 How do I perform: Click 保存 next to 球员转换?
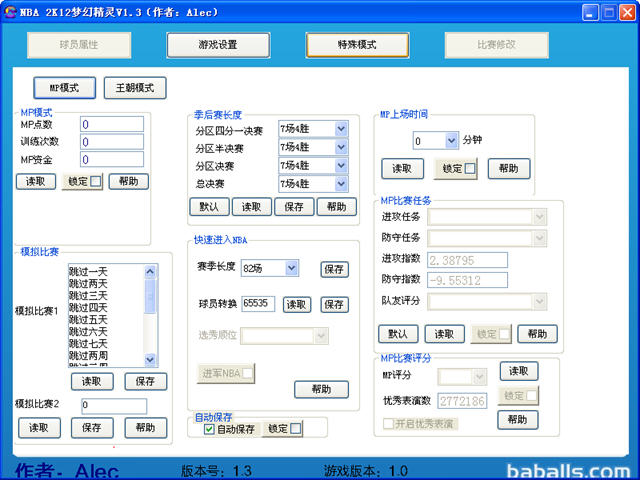[x=335, y=305]
